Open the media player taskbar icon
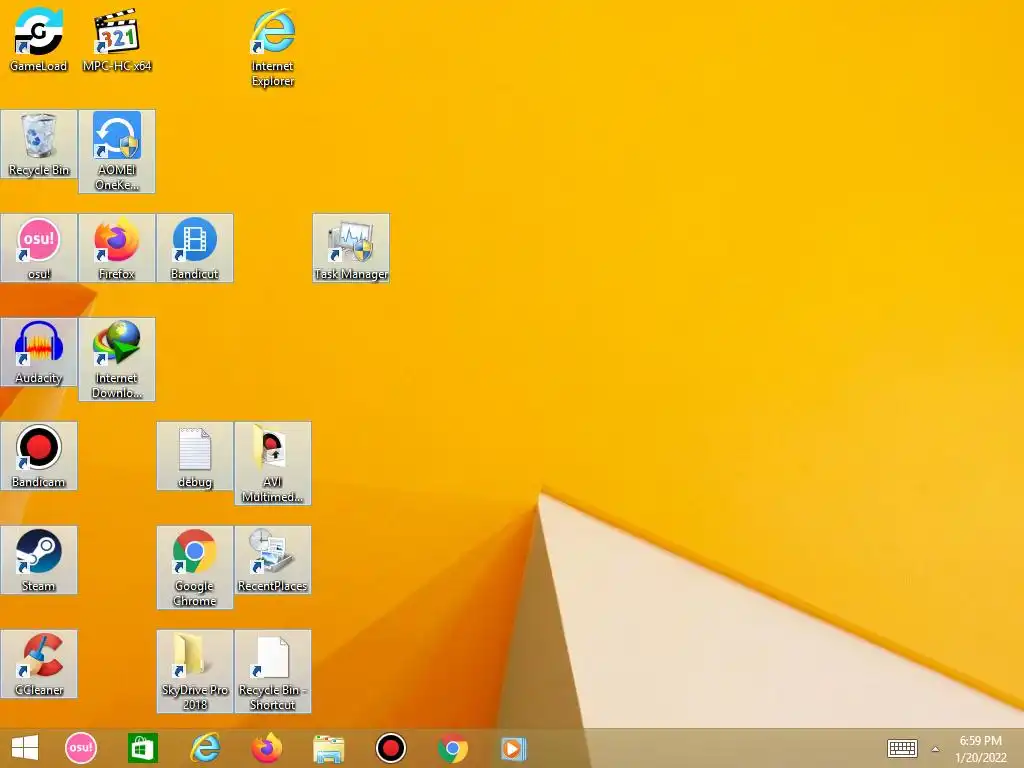Screen dimensions: 1024x768 click(513, 748)
